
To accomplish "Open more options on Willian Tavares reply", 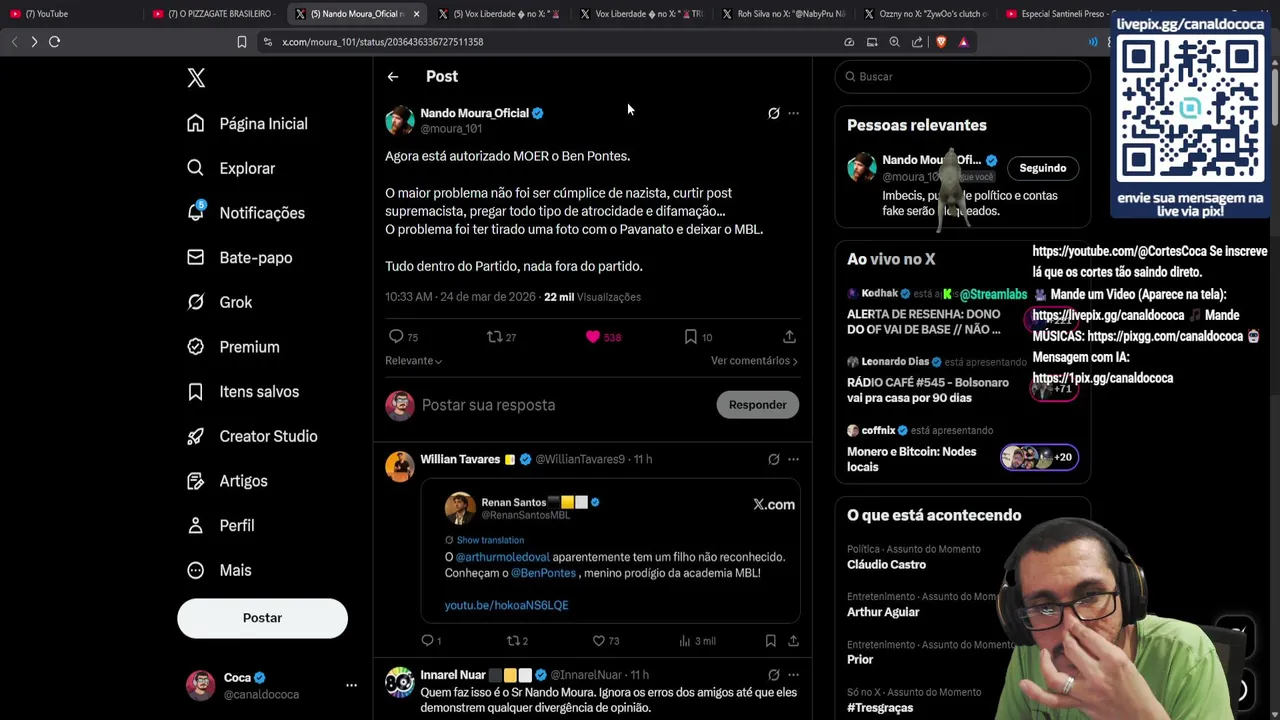I will [793, 459].
